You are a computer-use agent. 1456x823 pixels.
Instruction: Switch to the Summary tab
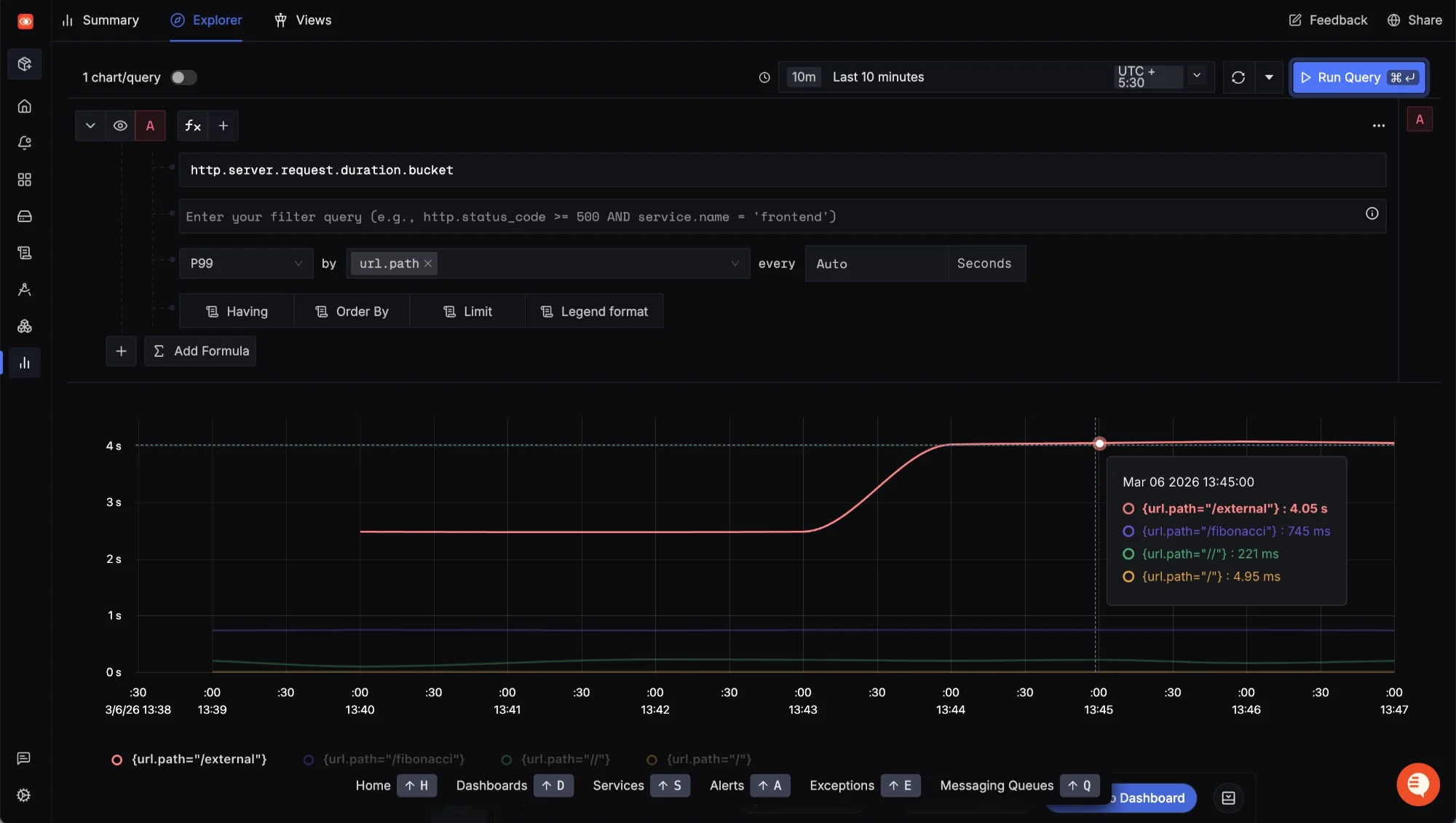click(100, 20)
